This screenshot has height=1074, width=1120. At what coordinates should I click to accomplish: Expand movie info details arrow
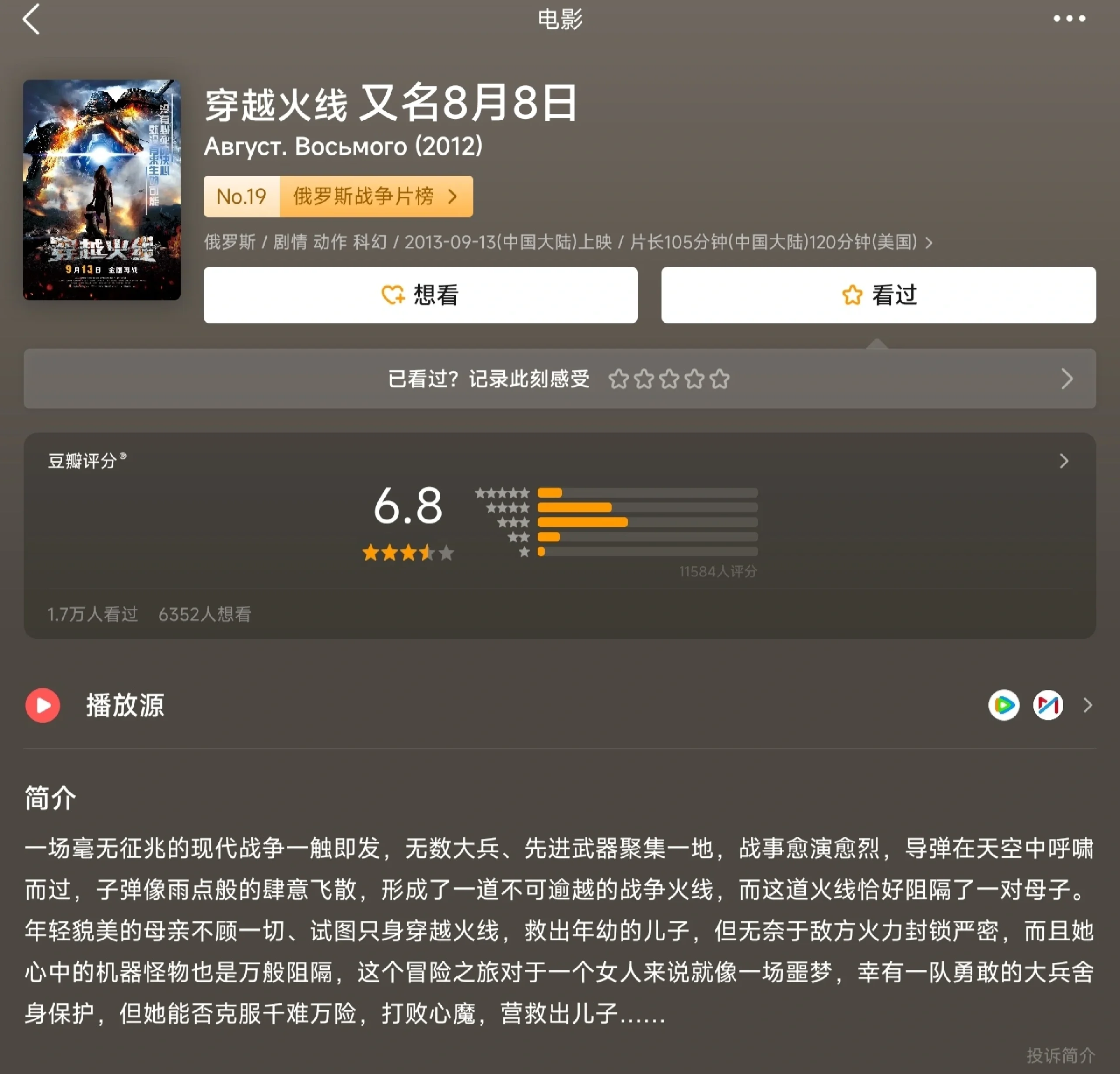929,243
